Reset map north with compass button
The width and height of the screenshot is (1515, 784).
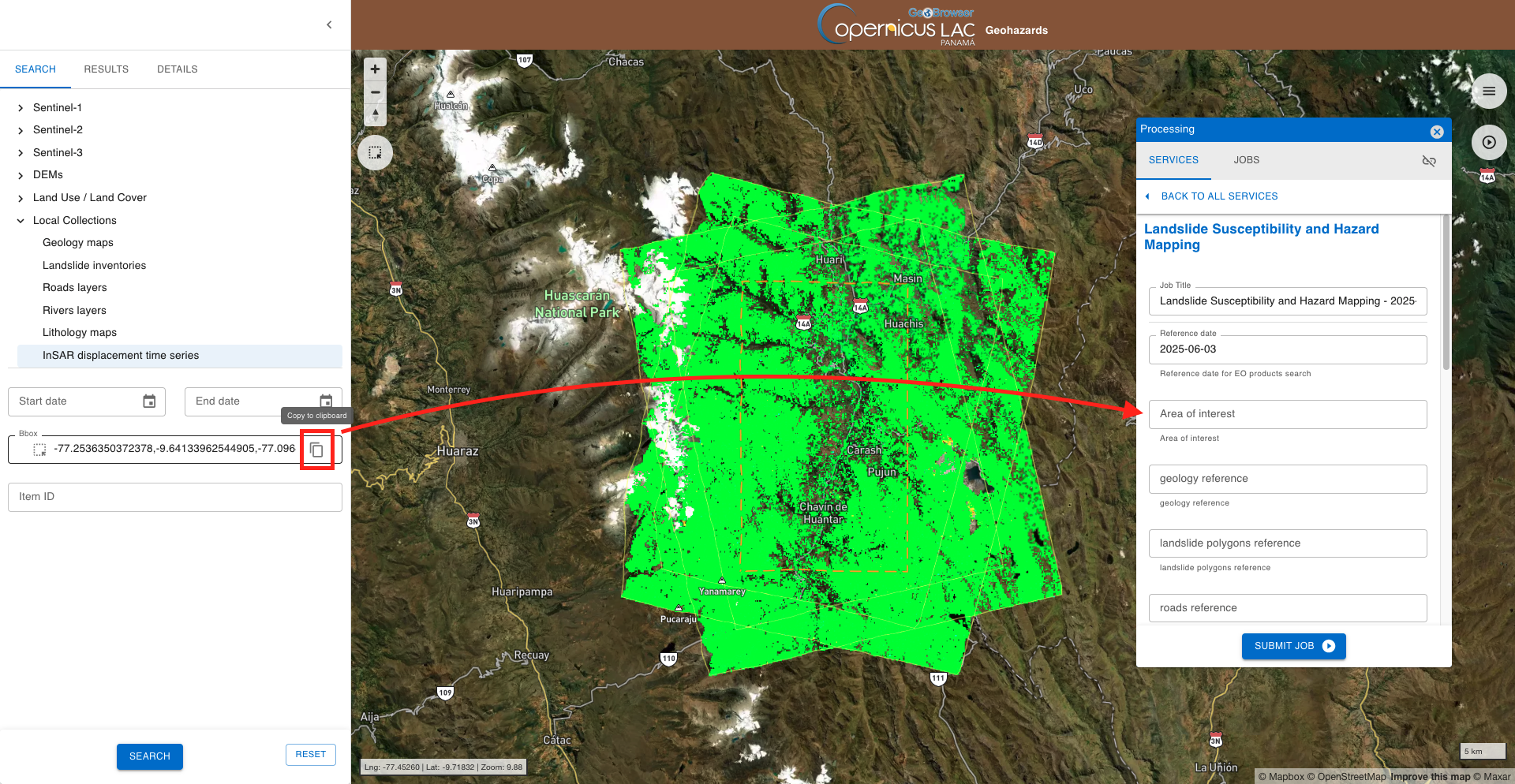pyautogui.click(x=376, y=114)
